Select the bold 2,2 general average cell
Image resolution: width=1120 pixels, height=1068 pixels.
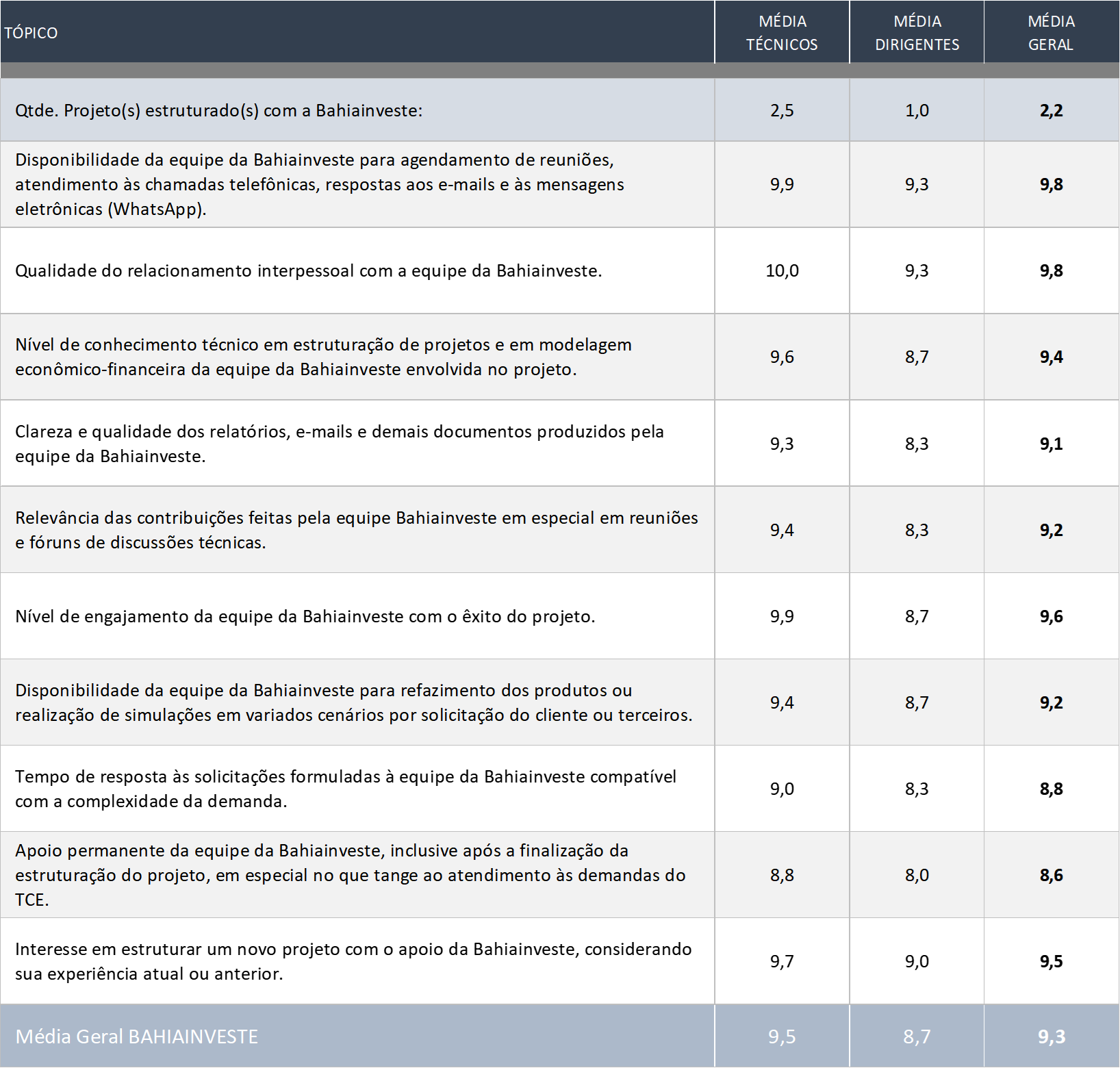tap(1051, 110)
